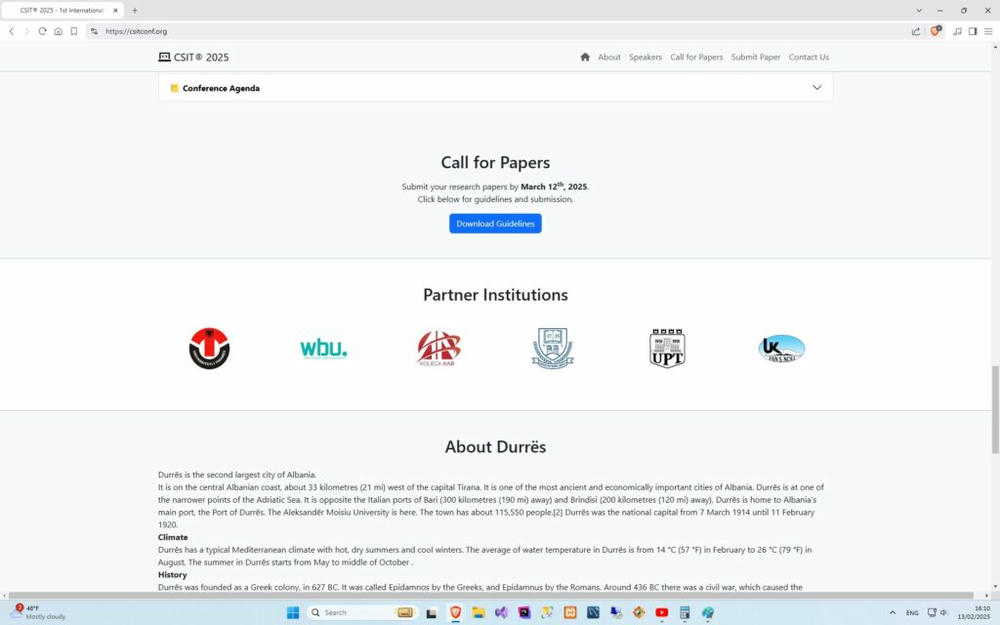This screenshot has width=1000, height=625.
Task: Click the share icon in address bar
Action: [916, 31]
